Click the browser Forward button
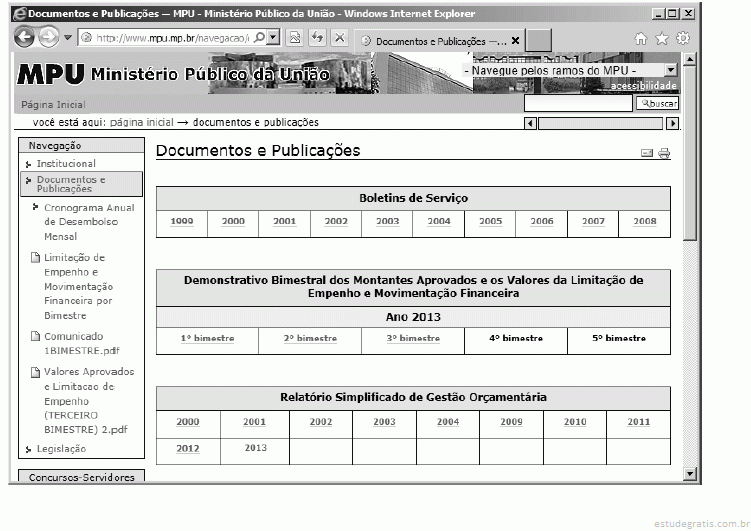 coord(48,38)
